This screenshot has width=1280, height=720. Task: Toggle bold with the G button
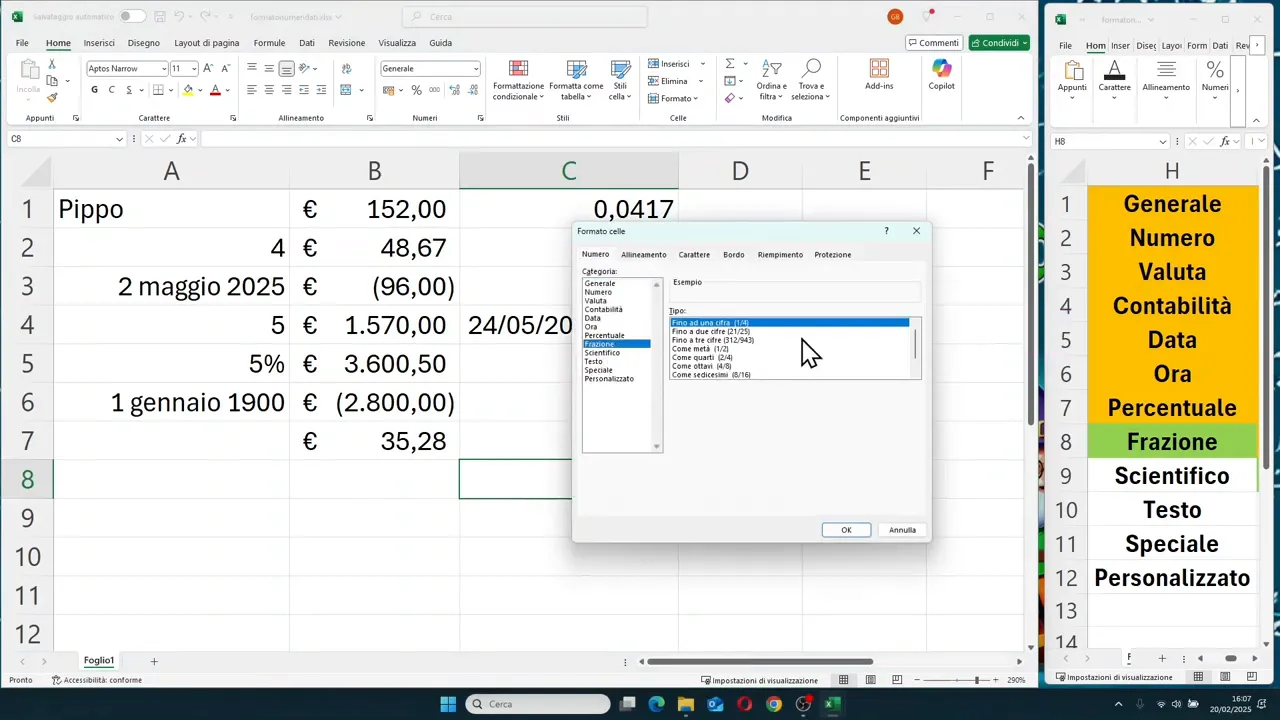pyautogui.click(x=95, y=90)
